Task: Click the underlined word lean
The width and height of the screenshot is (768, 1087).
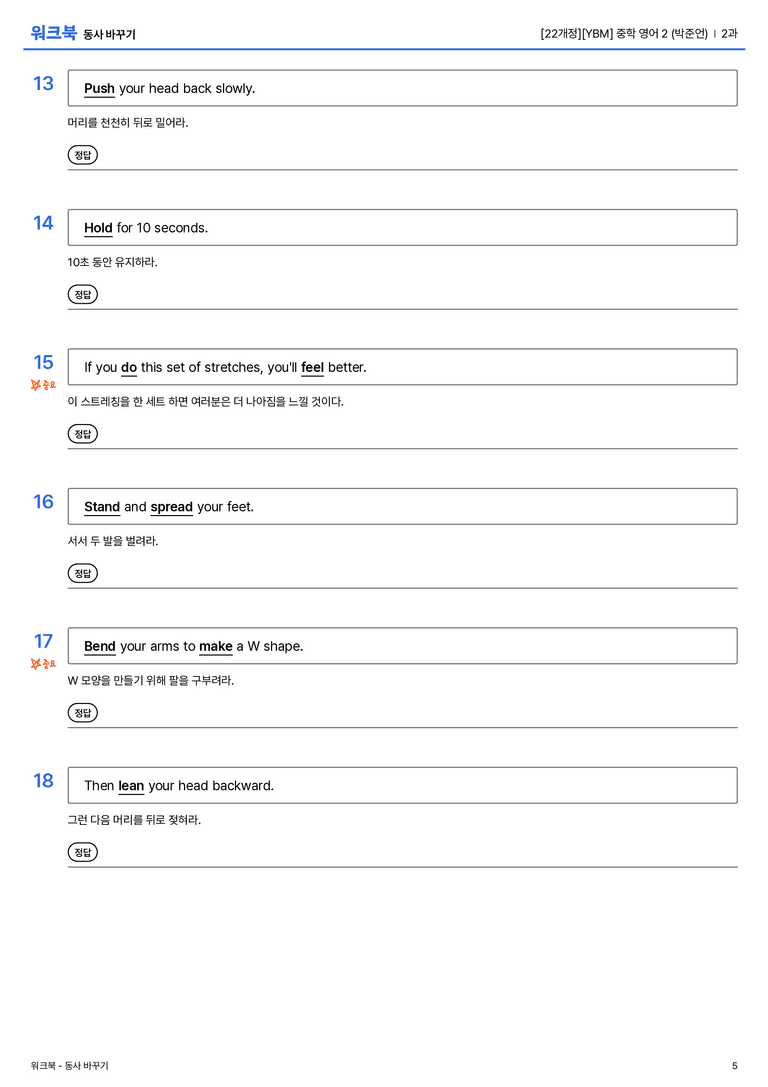Action: click(x=131, y=785)
